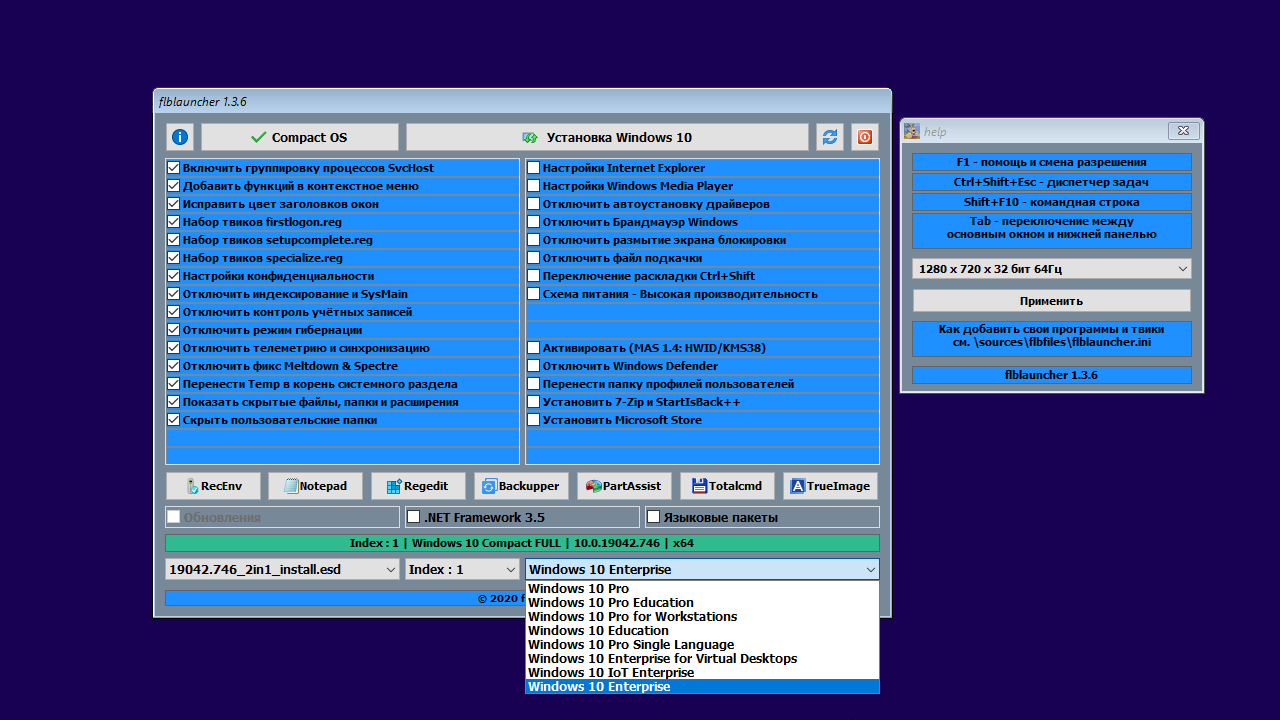Click the blue info icon button
Viewport: 1280px width, 720px height.
point(180,137)
